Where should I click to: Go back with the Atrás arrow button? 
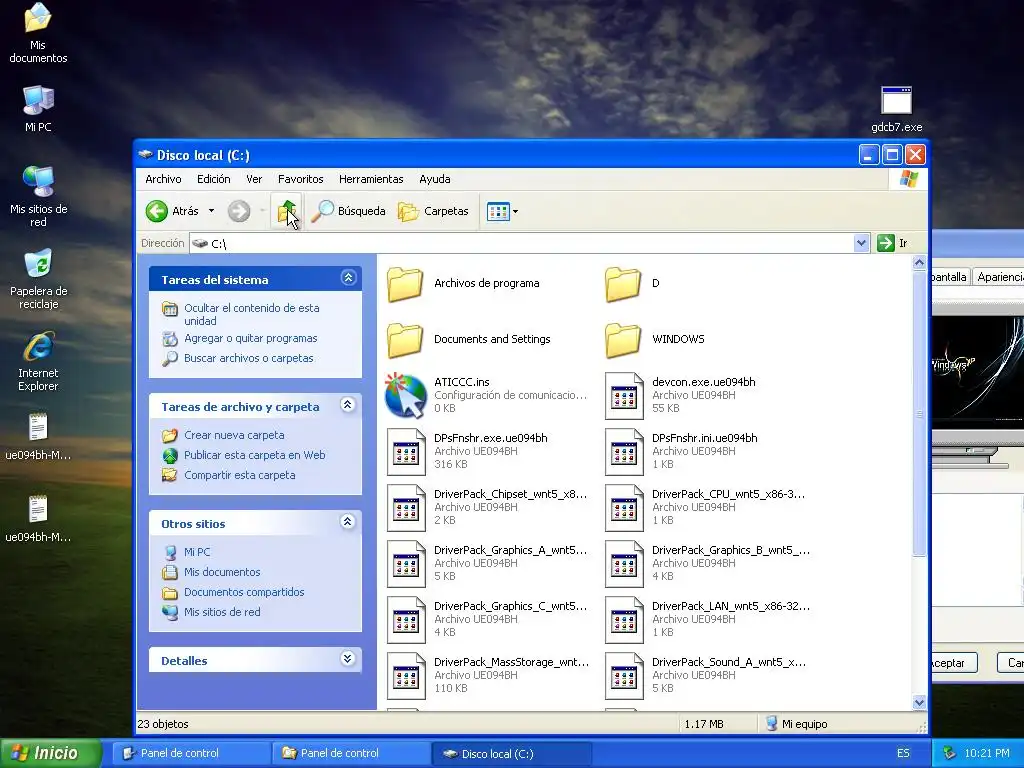point(171,211)
